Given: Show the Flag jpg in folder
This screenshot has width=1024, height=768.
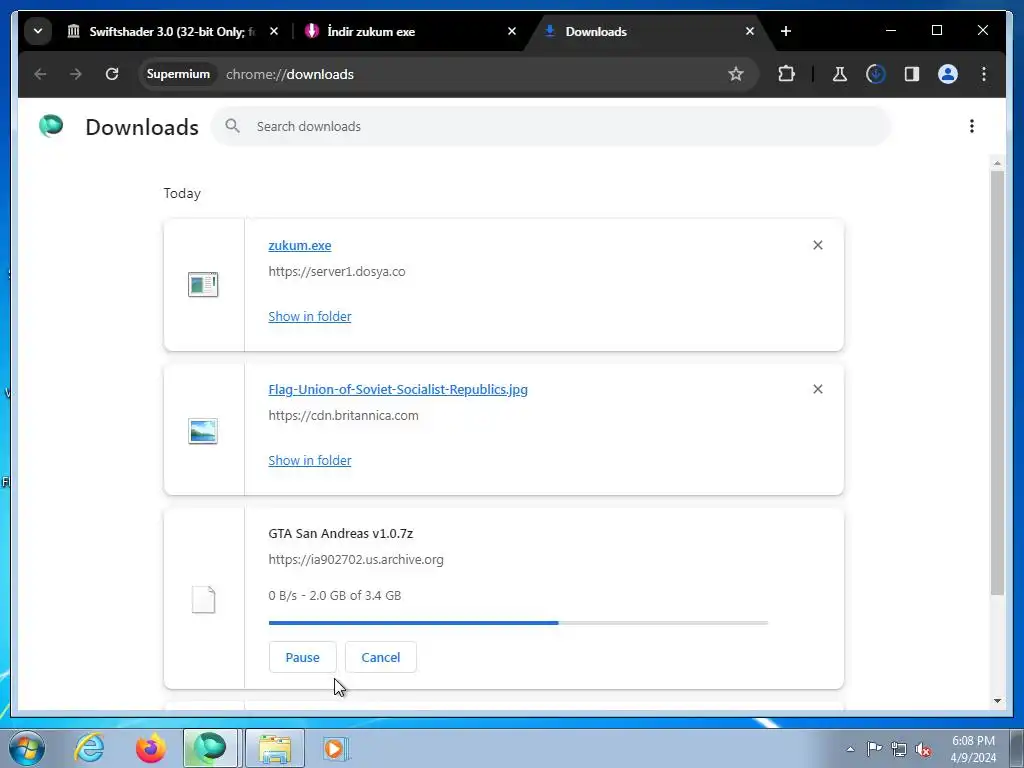Looking at the screenshot, I should click(310, 460).
